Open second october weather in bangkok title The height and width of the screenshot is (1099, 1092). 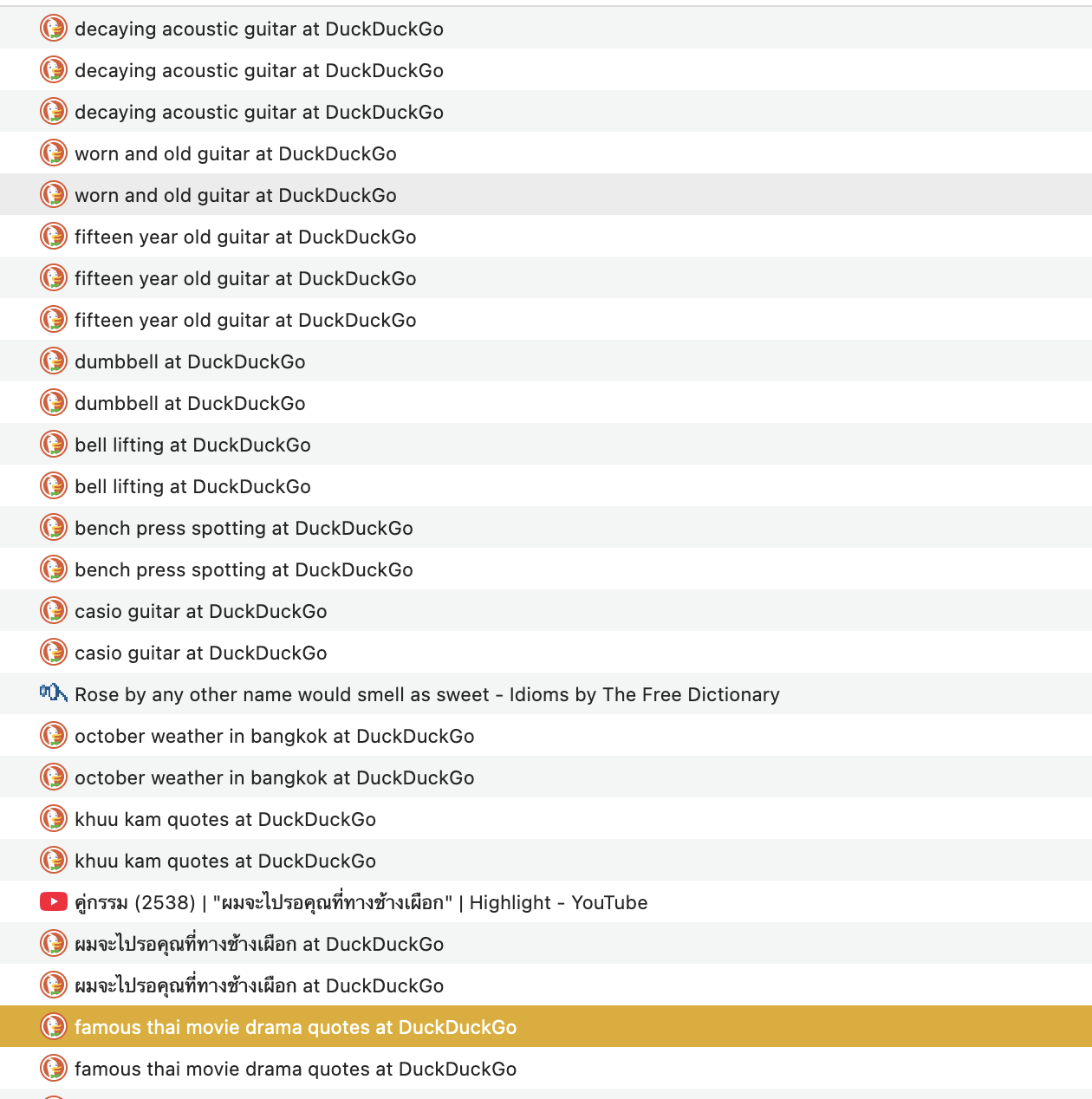tap(274, 777)
